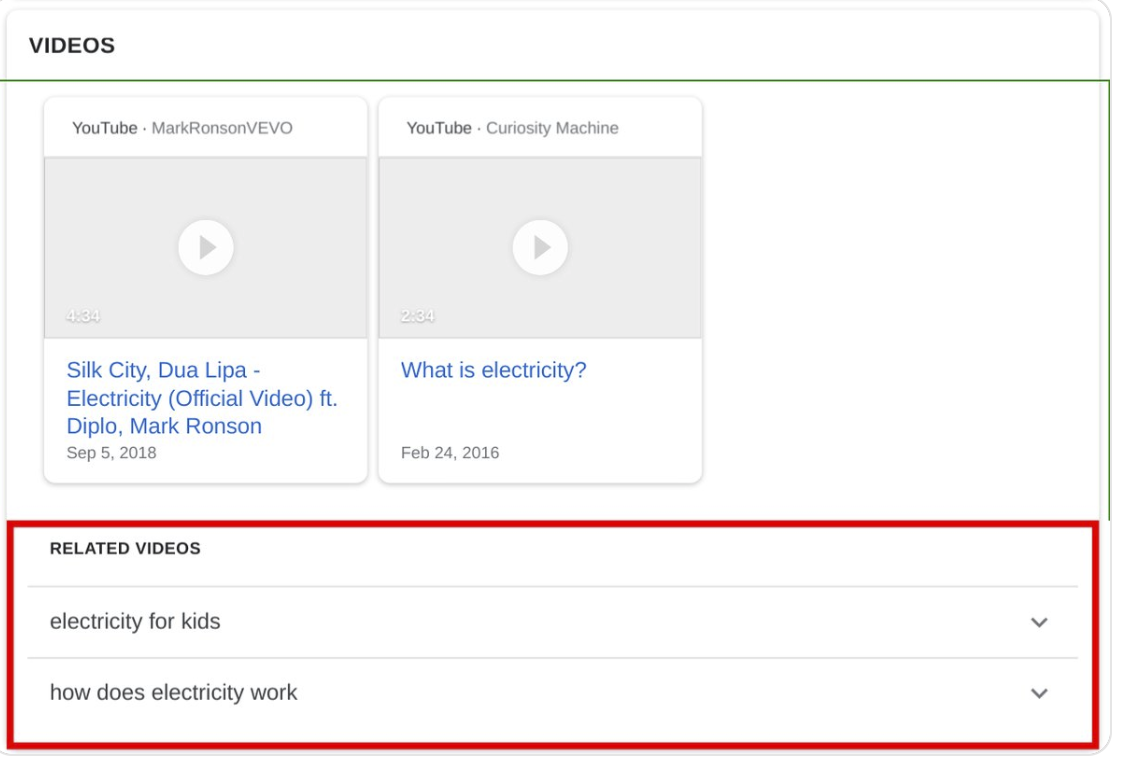Click the 2:34 duration on the thumbnail

tap(418, 317)
